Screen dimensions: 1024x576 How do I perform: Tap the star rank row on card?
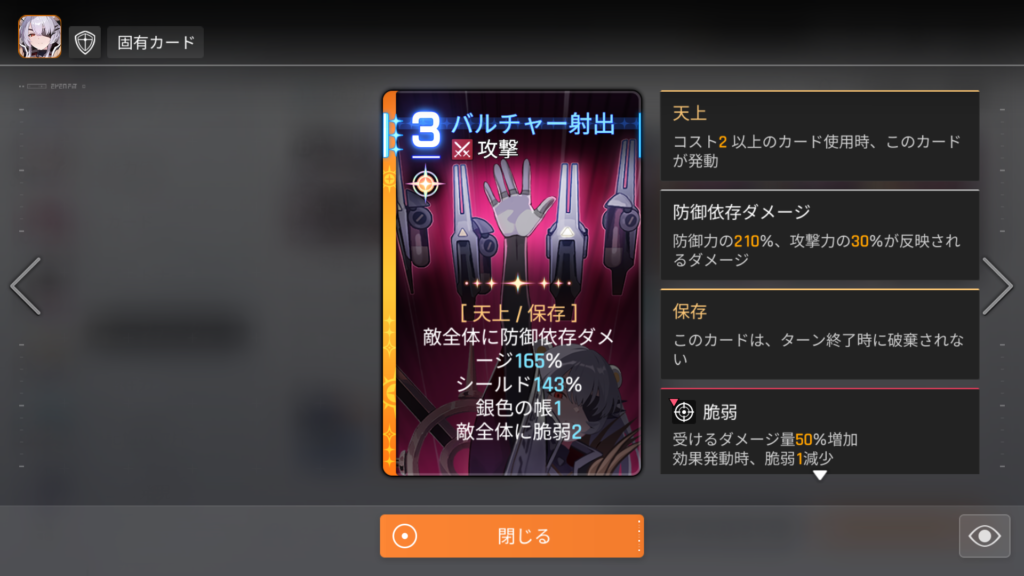(x=518, y=283)
